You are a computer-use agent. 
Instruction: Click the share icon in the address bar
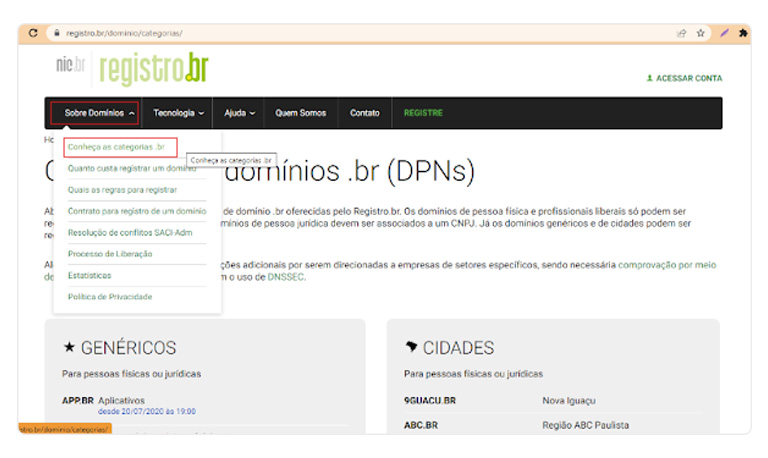(682, 33)
